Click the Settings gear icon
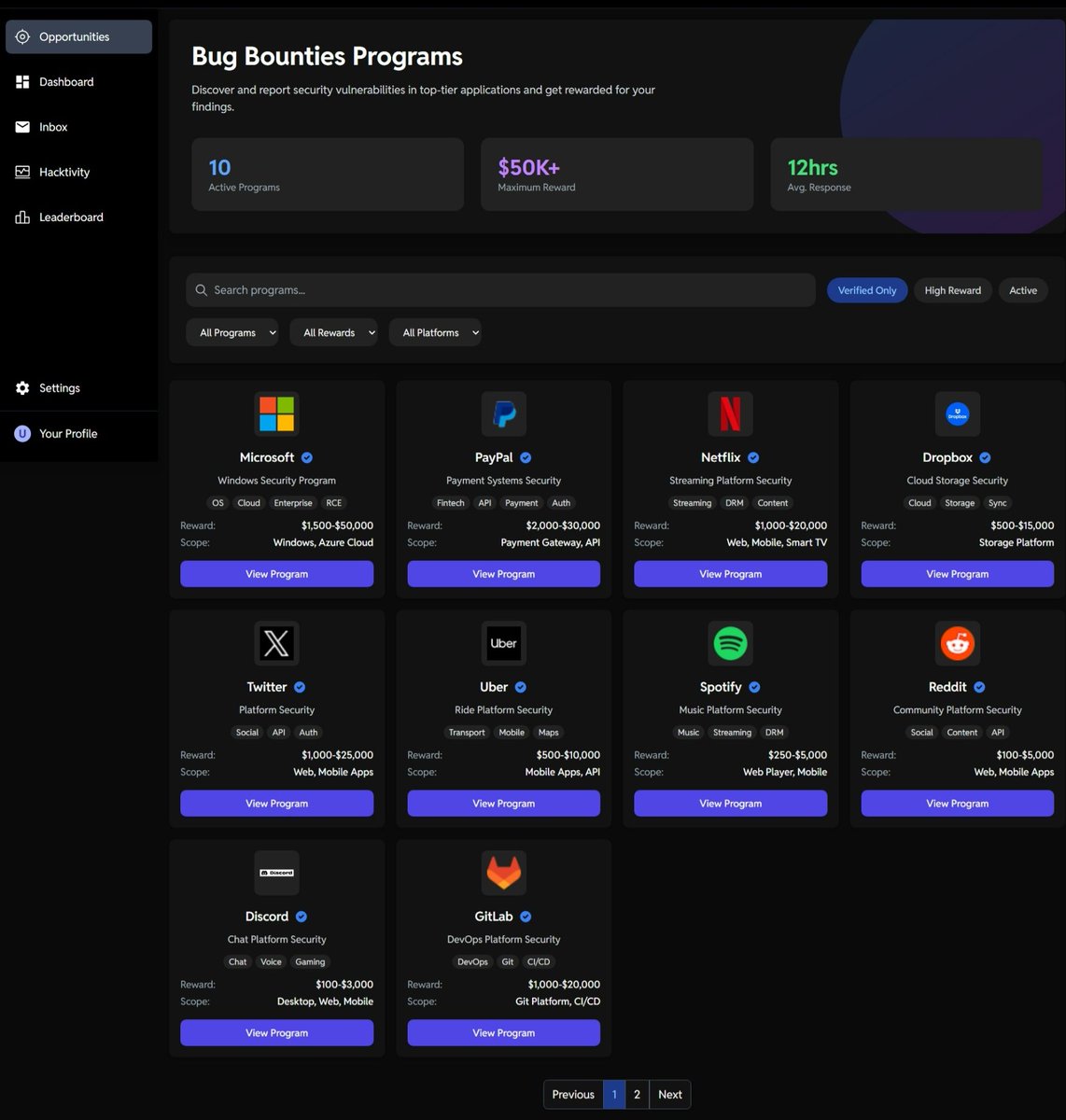Viewport: 1066px width, 1120px height. pos(22,388)
